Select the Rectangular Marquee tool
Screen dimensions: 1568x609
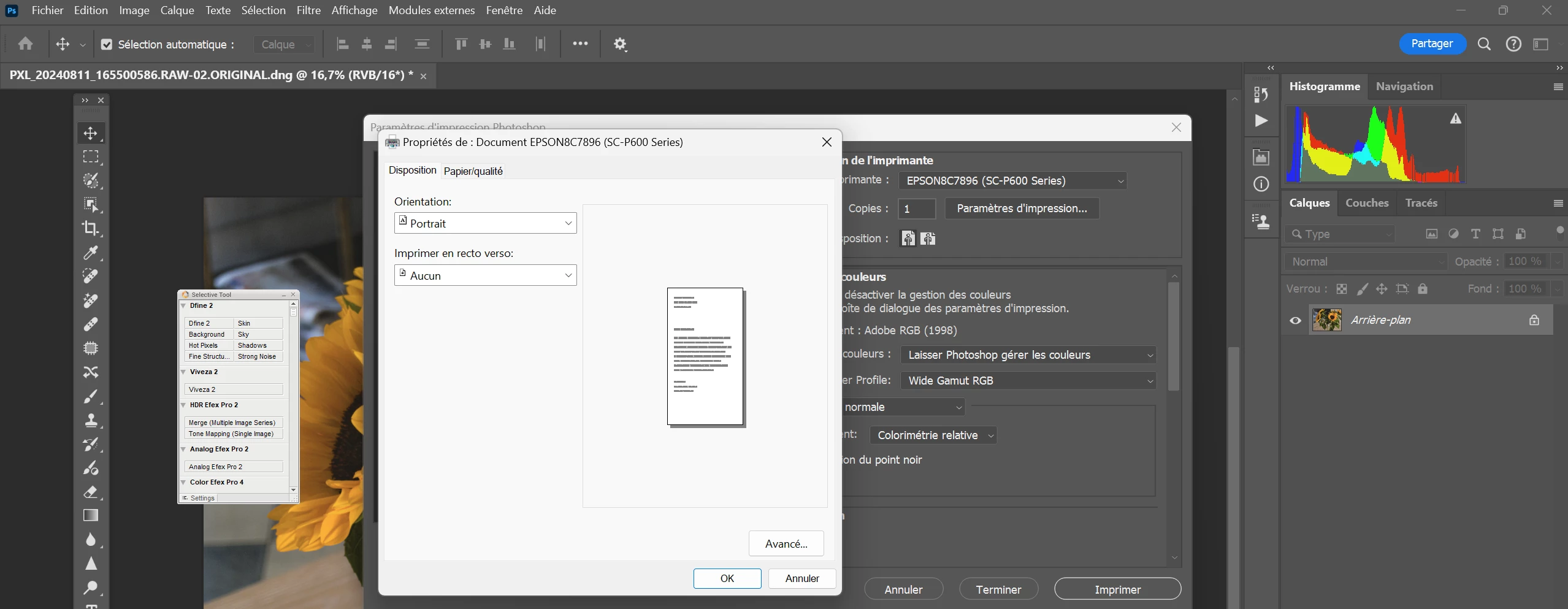[x=91, y=156]
